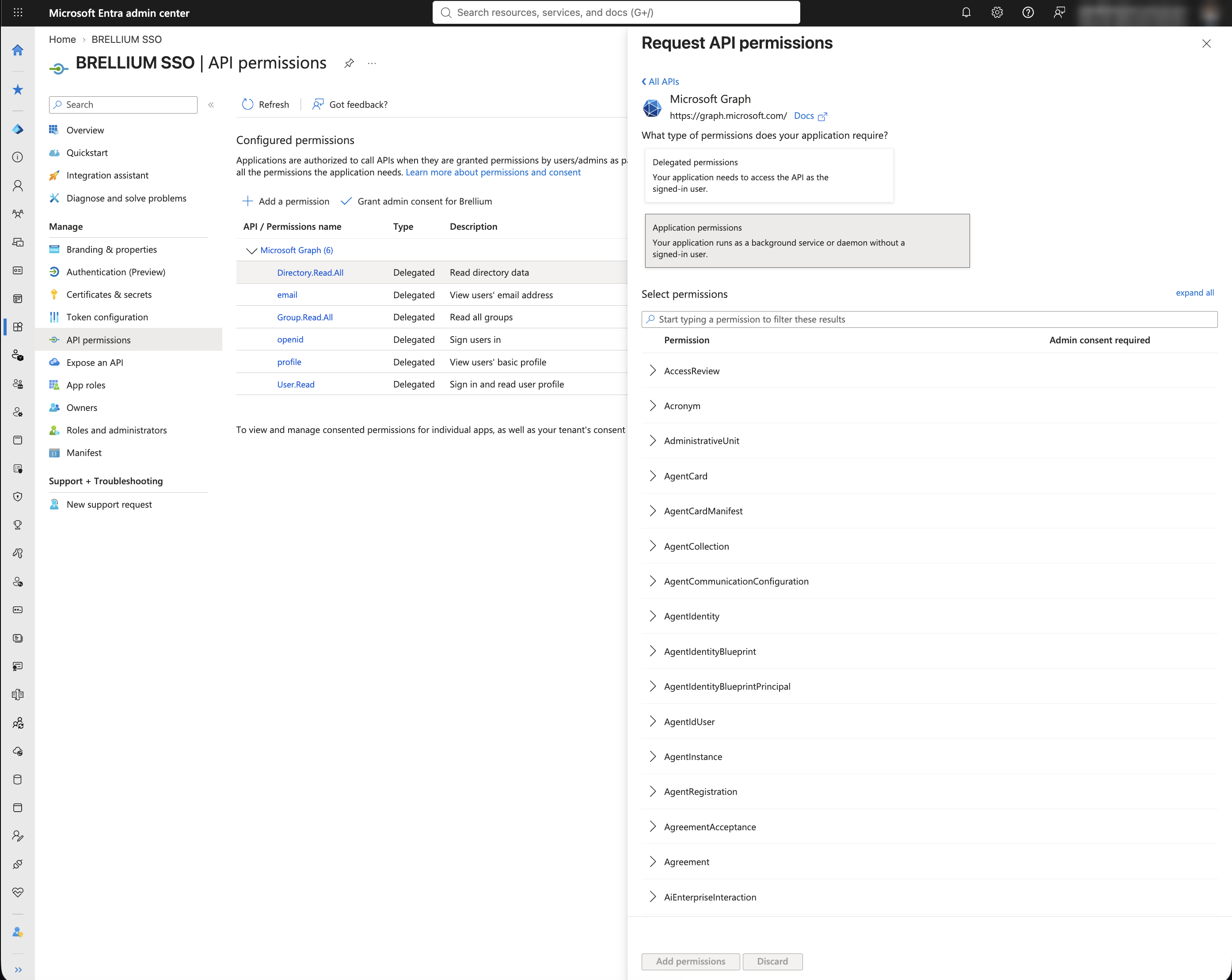Click global search resources field

click(x=616, y=12)
